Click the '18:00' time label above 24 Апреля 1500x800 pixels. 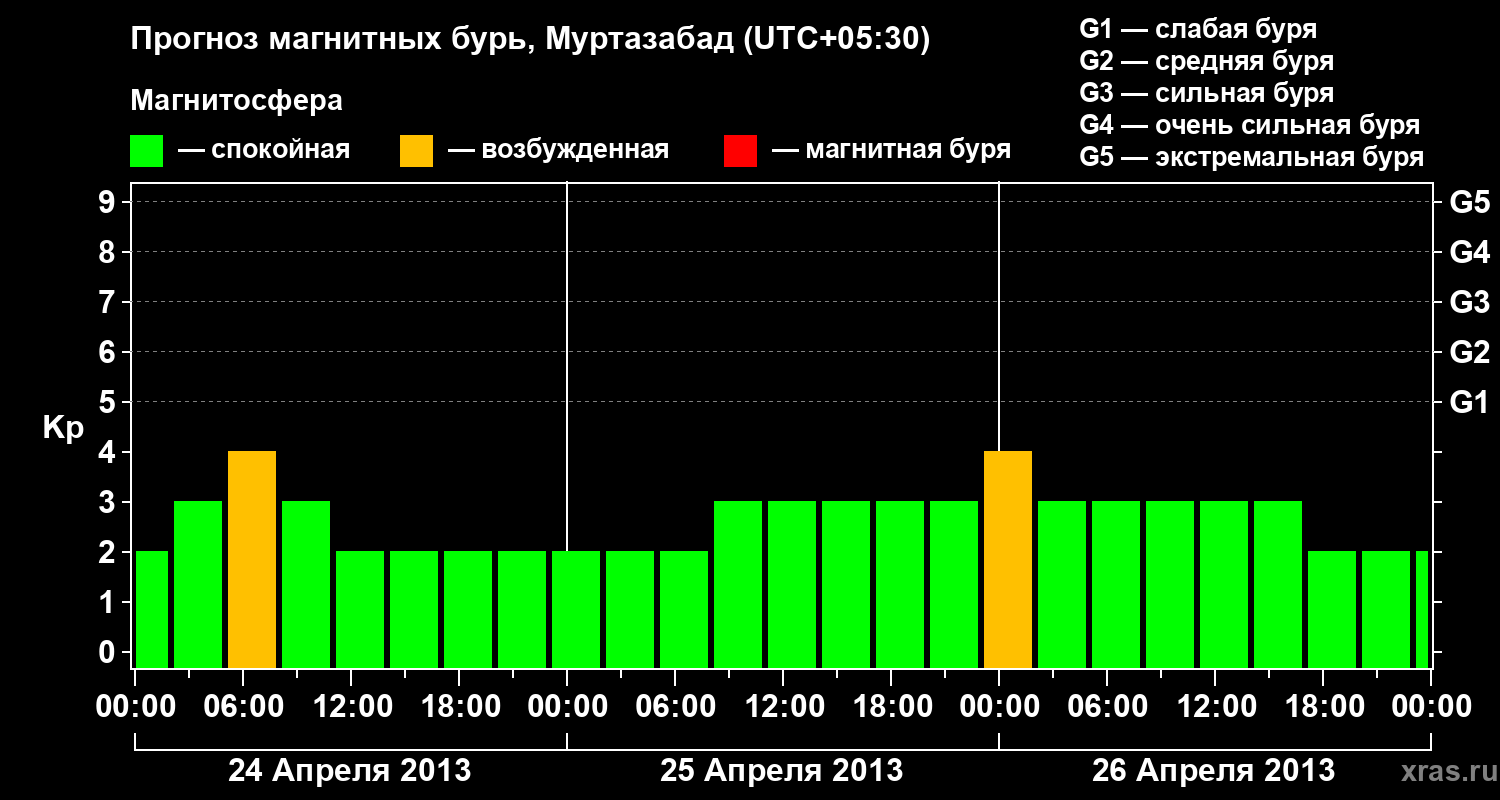(459, 706)
